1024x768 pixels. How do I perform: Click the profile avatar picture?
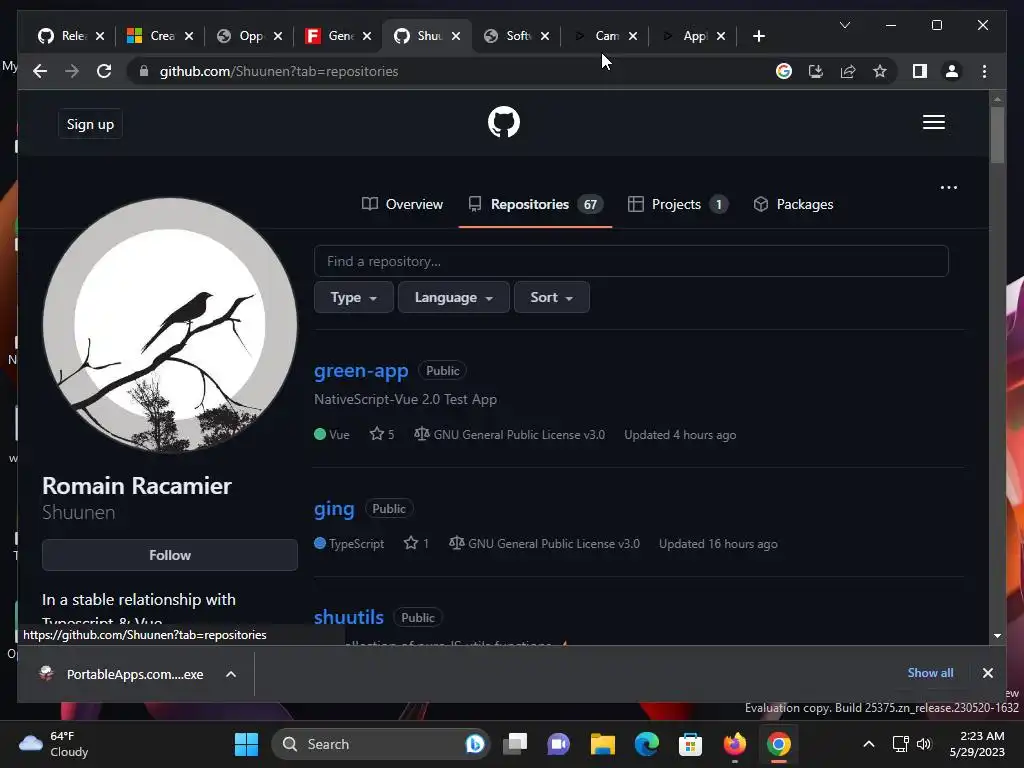point(170,325)
